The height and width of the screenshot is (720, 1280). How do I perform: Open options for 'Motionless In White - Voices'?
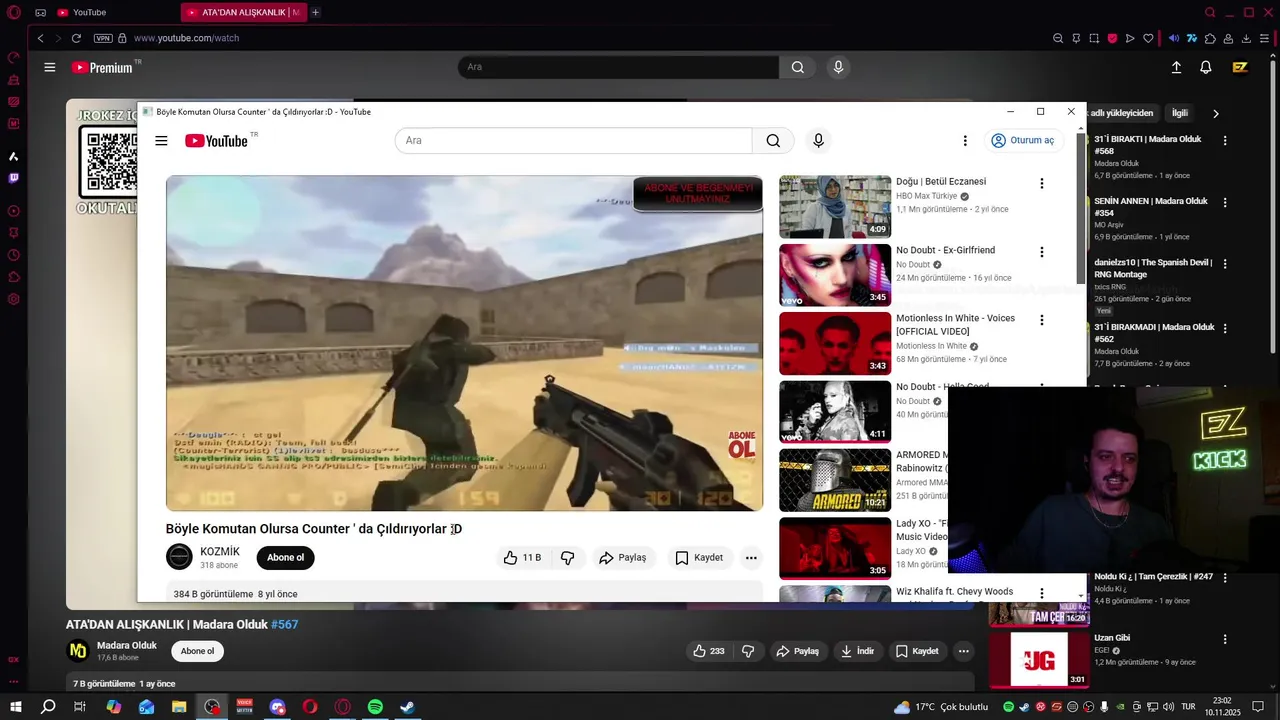(1041, 320)
